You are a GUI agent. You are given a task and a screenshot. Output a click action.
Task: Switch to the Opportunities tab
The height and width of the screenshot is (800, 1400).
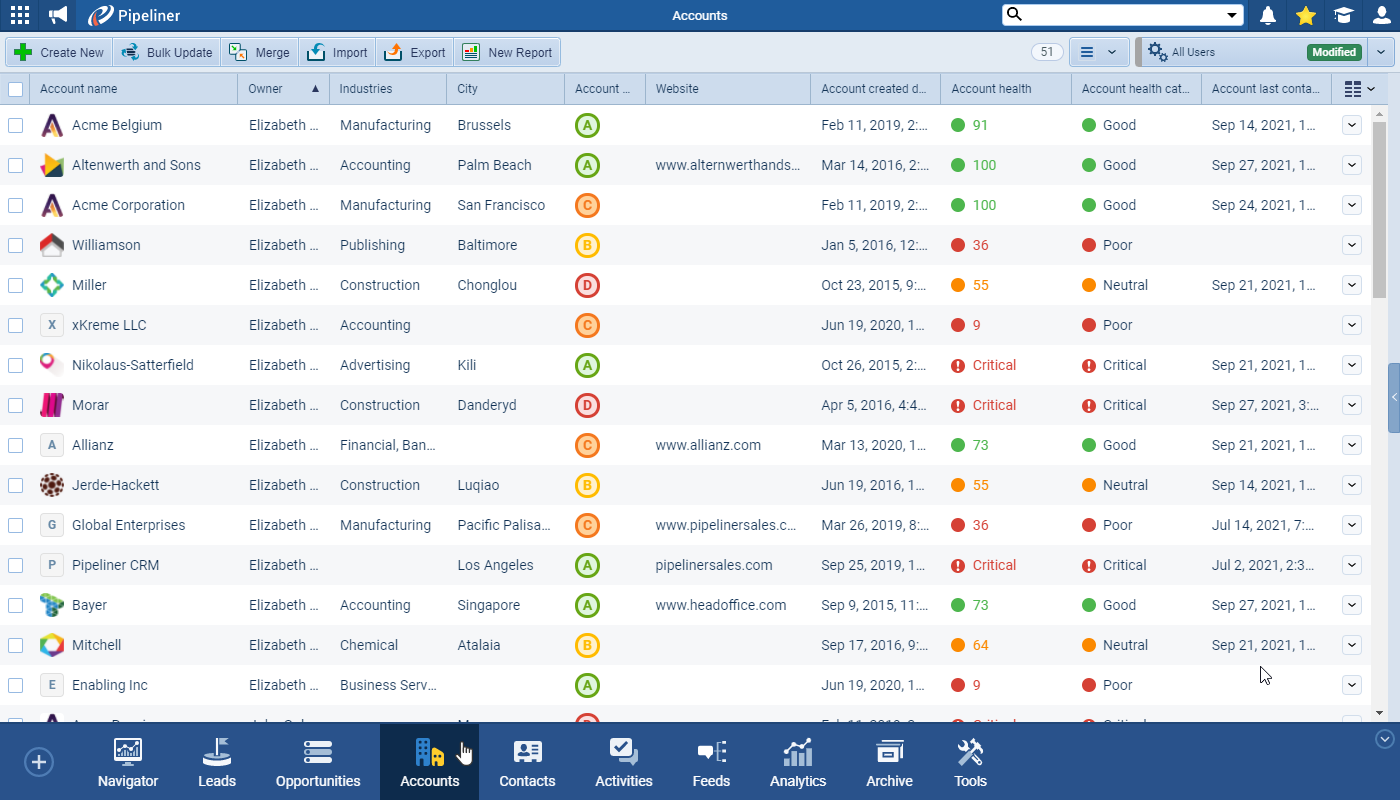click(318, 763)
